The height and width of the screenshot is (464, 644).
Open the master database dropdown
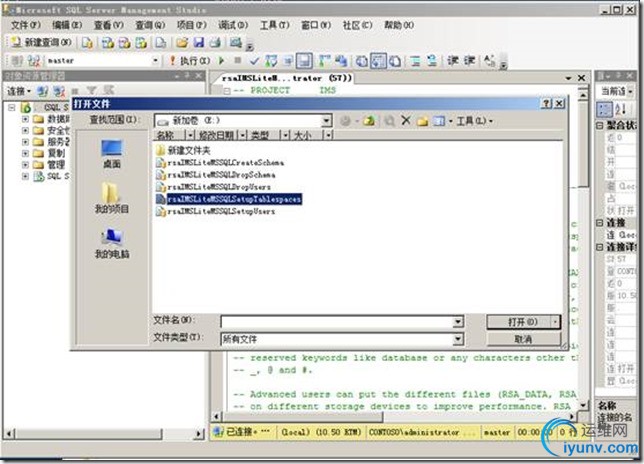(x=155, y=61)
